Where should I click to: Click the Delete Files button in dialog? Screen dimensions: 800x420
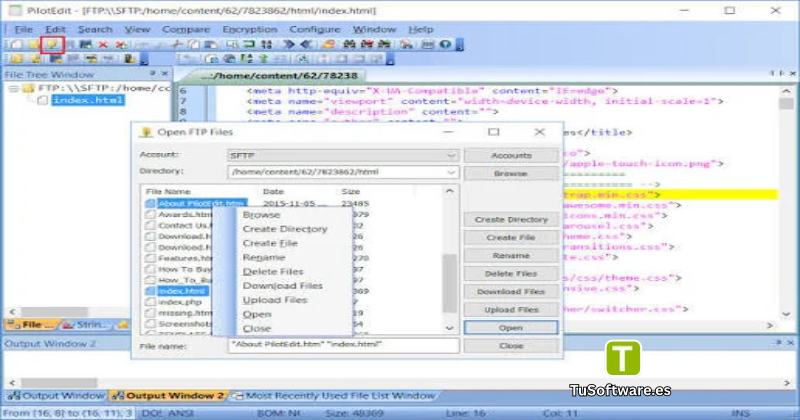point(511,274)
